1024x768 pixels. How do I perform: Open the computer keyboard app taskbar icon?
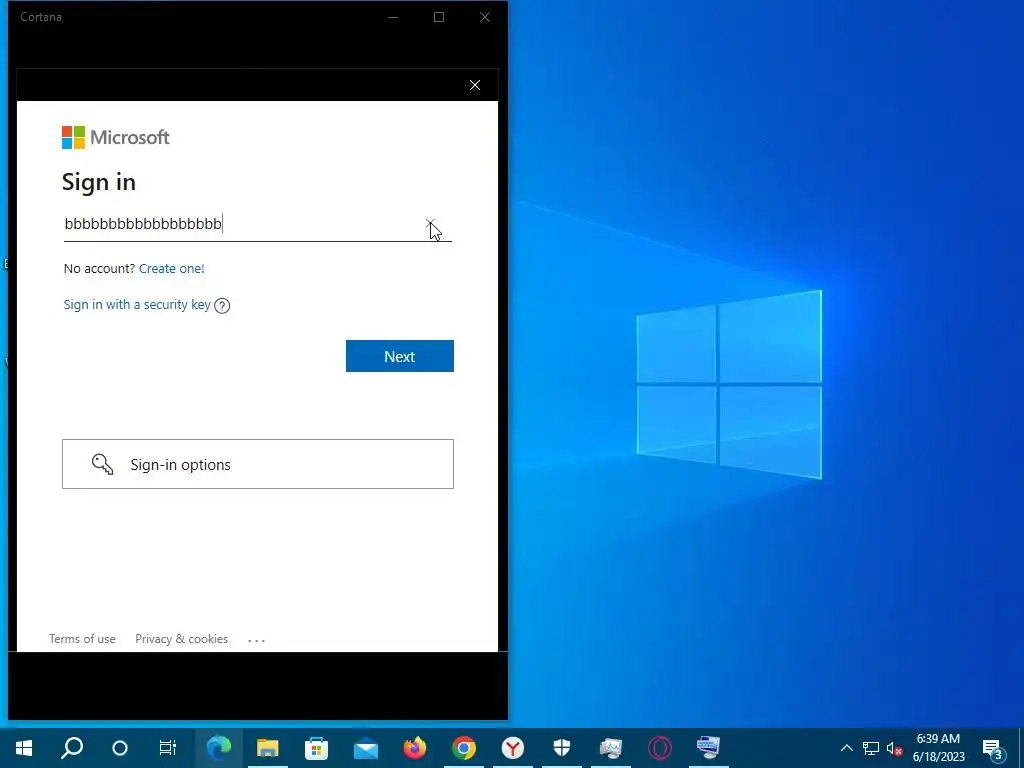point(709,748)
